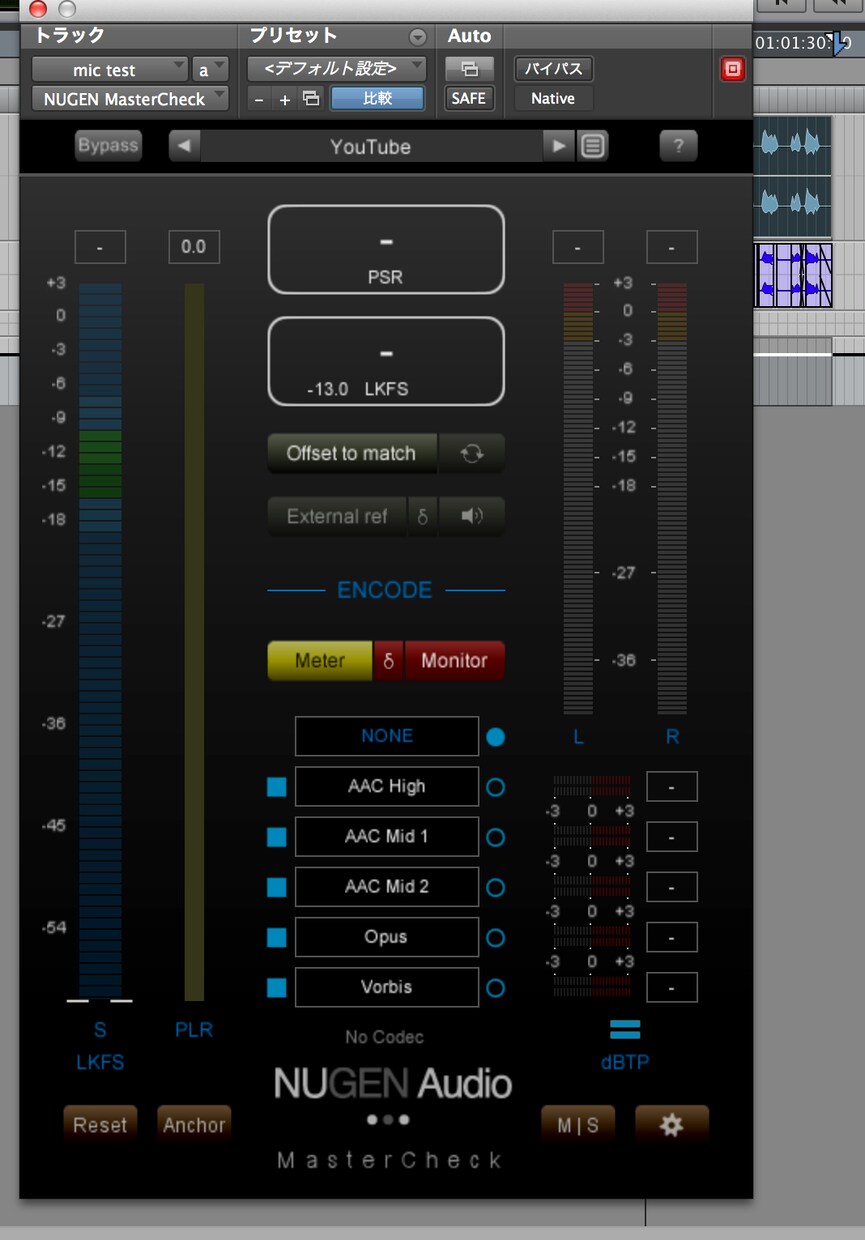Select the AAC High monitor radio button
The width and height of the screenshot is (865, 1240).
click(495, 787)
